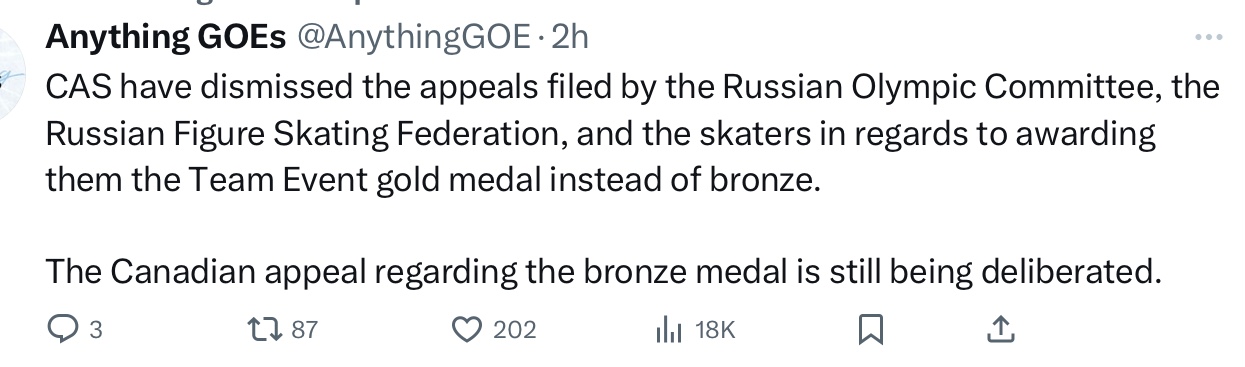Click the Russian Figure Skating Federation text line
This screenshot has height=367, width=1245.
[601, 133]
